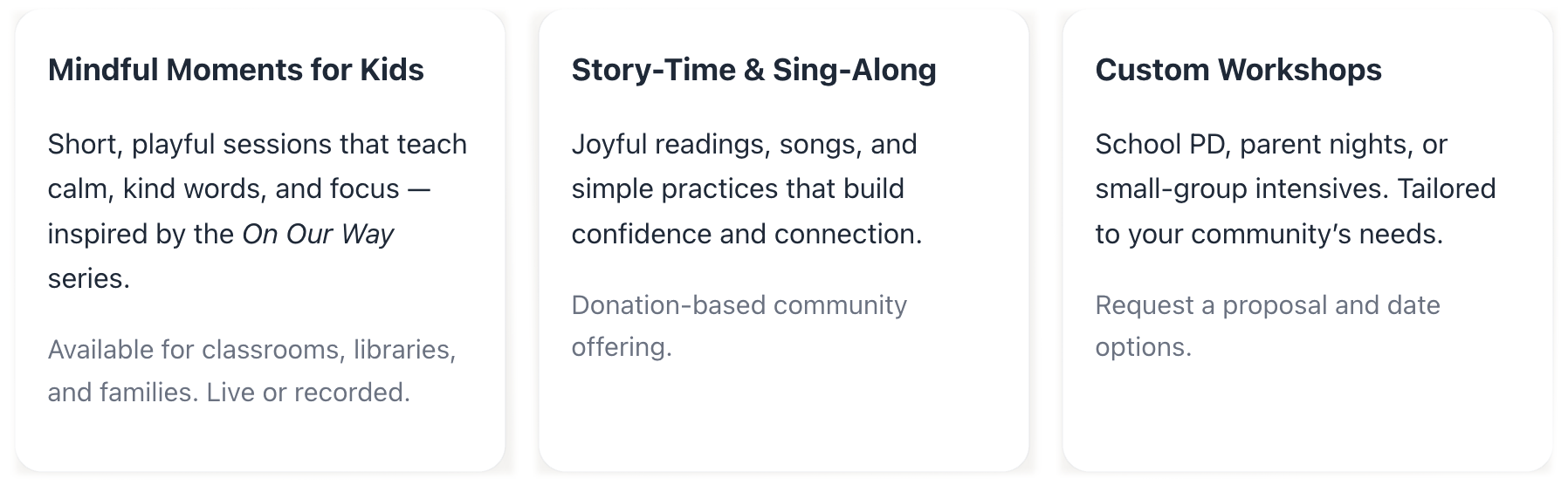
Task: Click the Story-Time & Sing-Along heading
Action: pyautogui.click(x=753, y=70)
